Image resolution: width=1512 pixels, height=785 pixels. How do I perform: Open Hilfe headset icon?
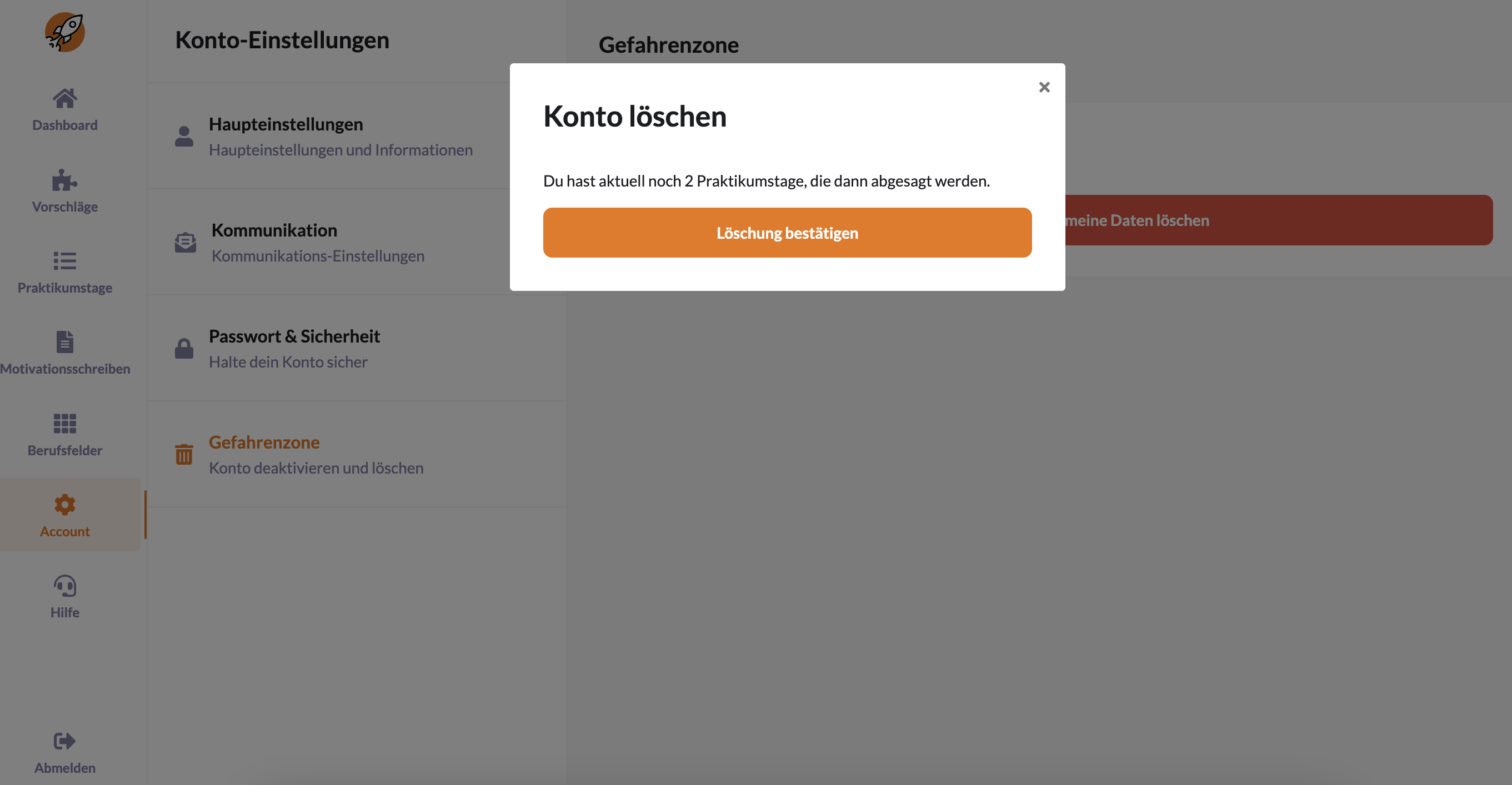(64, 586)
